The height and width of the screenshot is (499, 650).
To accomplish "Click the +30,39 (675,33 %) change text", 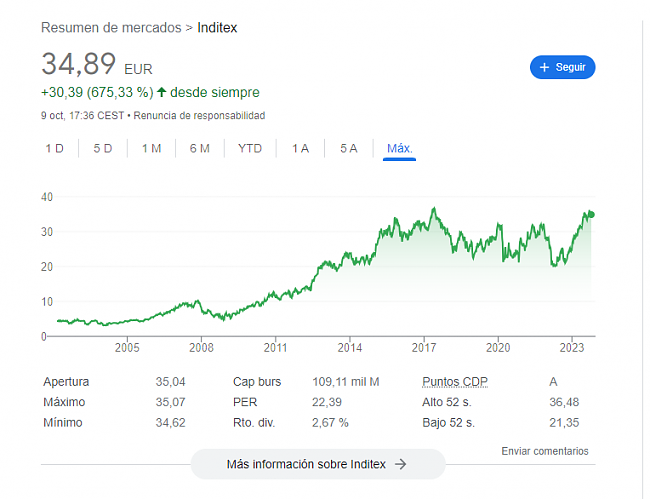I will pos(97,92).
